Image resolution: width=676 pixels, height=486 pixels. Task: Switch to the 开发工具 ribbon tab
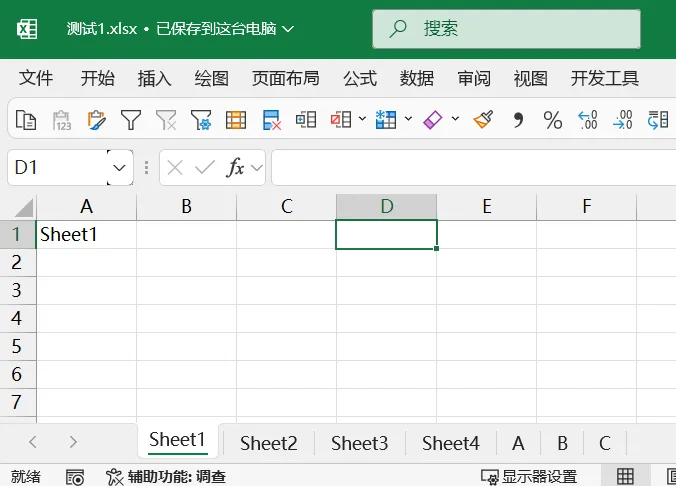click(x=604, y=78)
